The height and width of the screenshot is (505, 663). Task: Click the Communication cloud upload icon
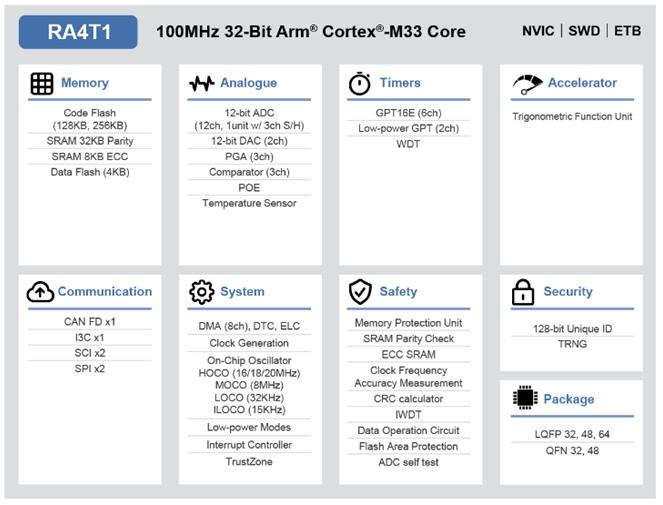pyautogui.click(x=40, y=292)
